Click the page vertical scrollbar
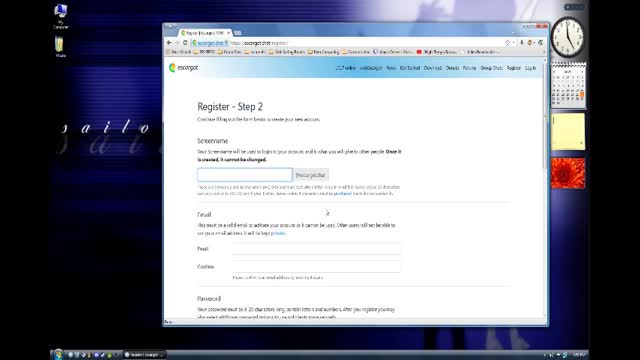Image resolution: width=640 pixels, height=360 pixels. [x=545, y=188]
